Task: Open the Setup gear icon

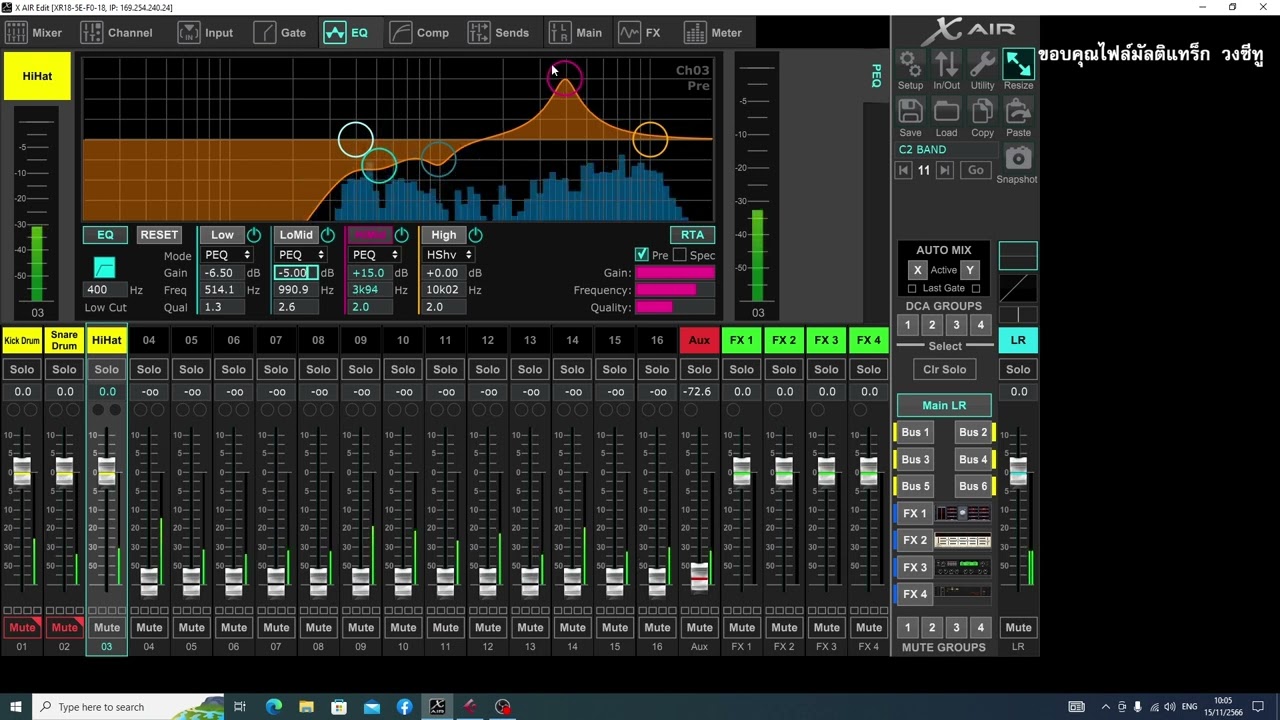Action: click(x=910, y=64)
